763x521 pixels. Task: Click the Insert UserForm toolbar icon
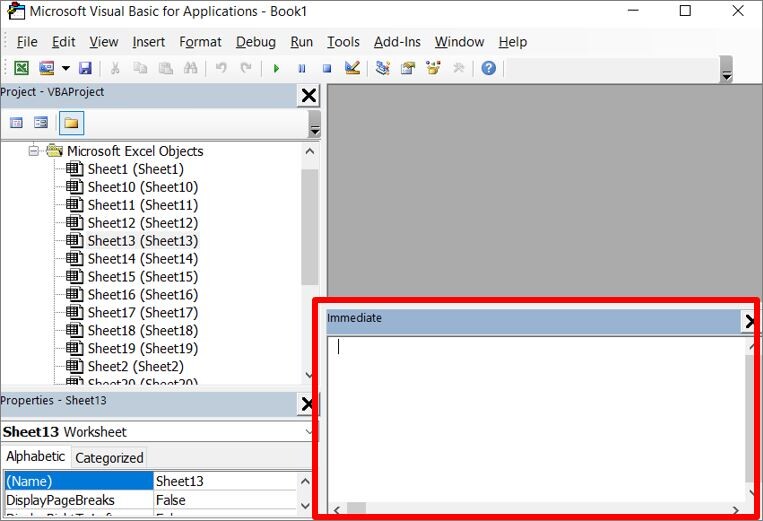47,68
